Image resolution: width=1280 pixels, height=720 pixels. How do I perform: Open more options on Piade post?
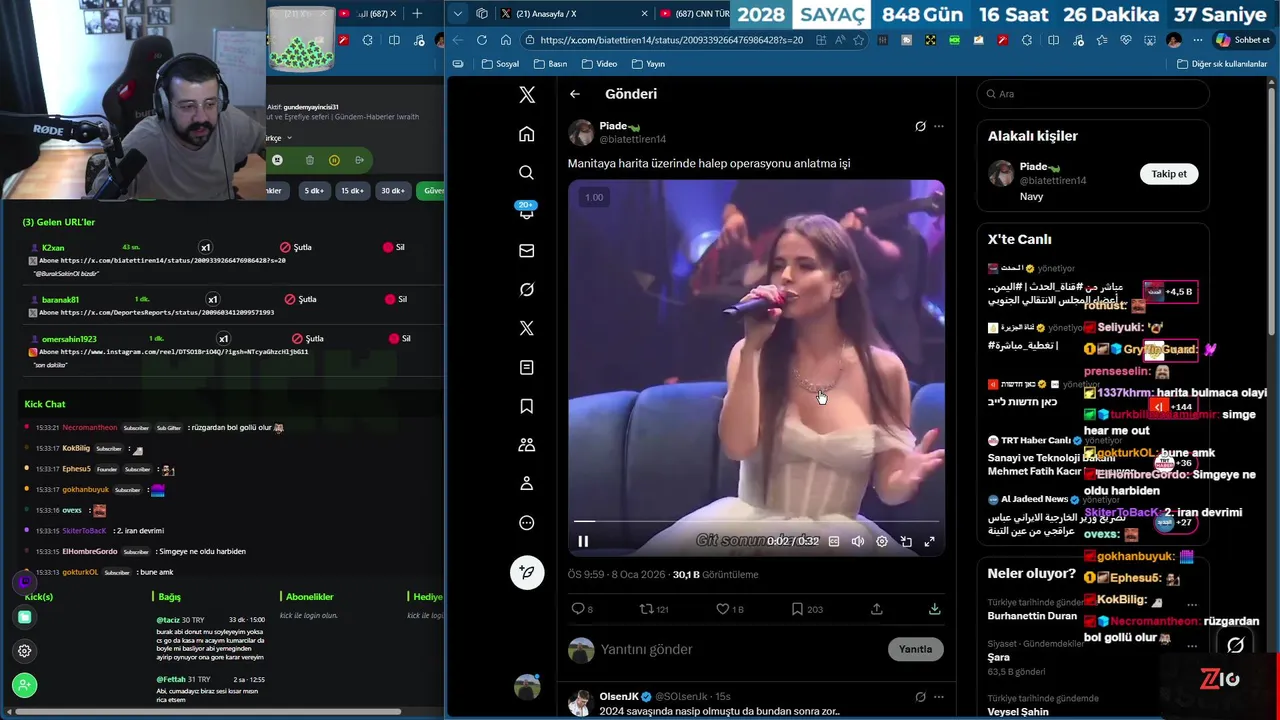(x=938, y=126)
